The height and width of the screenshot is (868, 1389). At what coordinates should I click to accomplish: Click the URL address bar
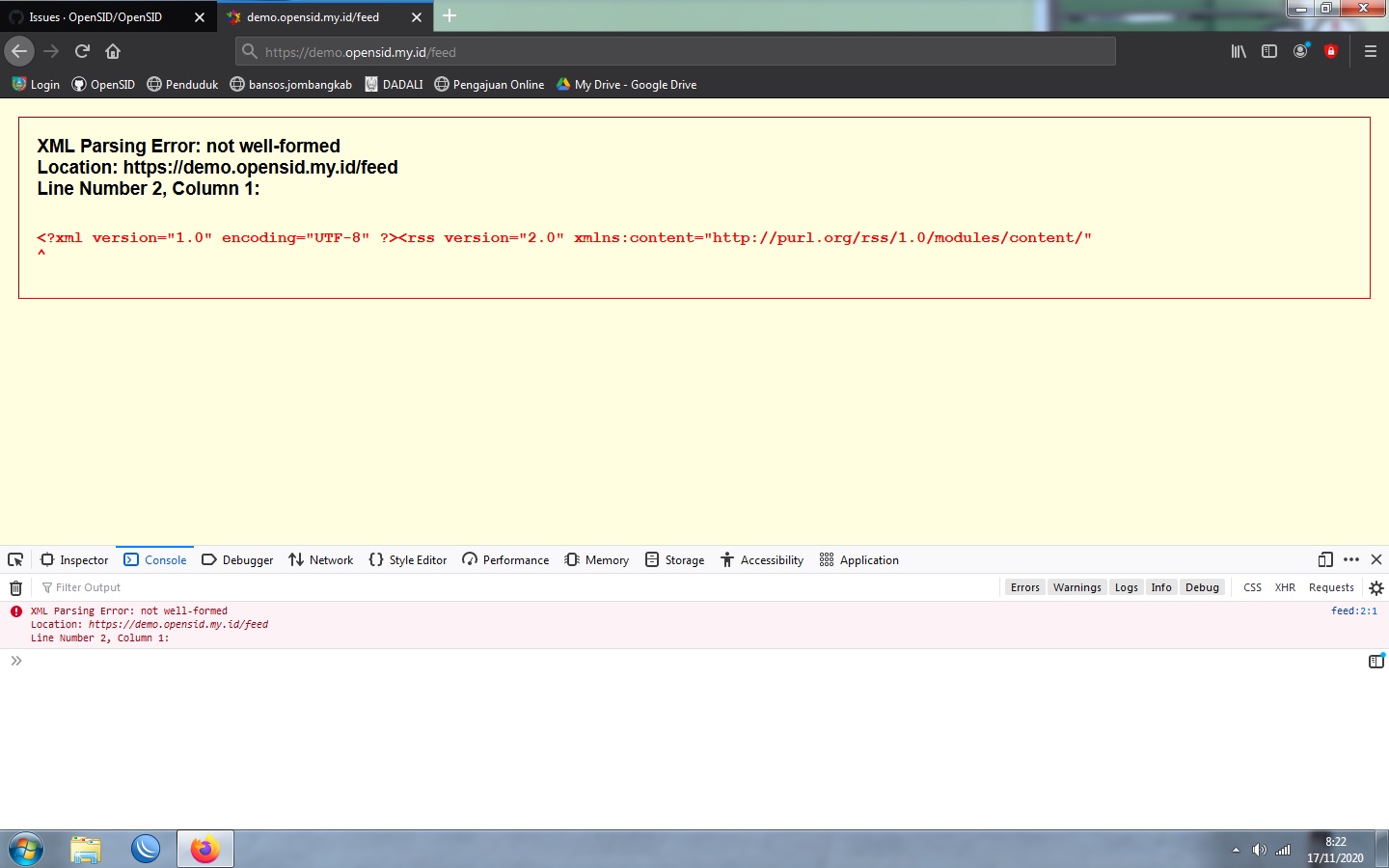pyautogui.click(x=675, y=52)
